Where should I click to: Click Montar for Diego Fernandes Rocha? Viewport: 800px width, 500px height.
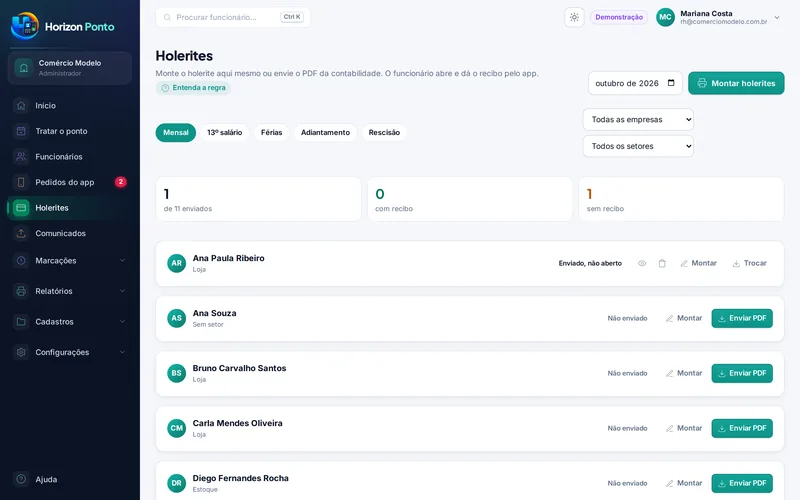click(684, 483)
